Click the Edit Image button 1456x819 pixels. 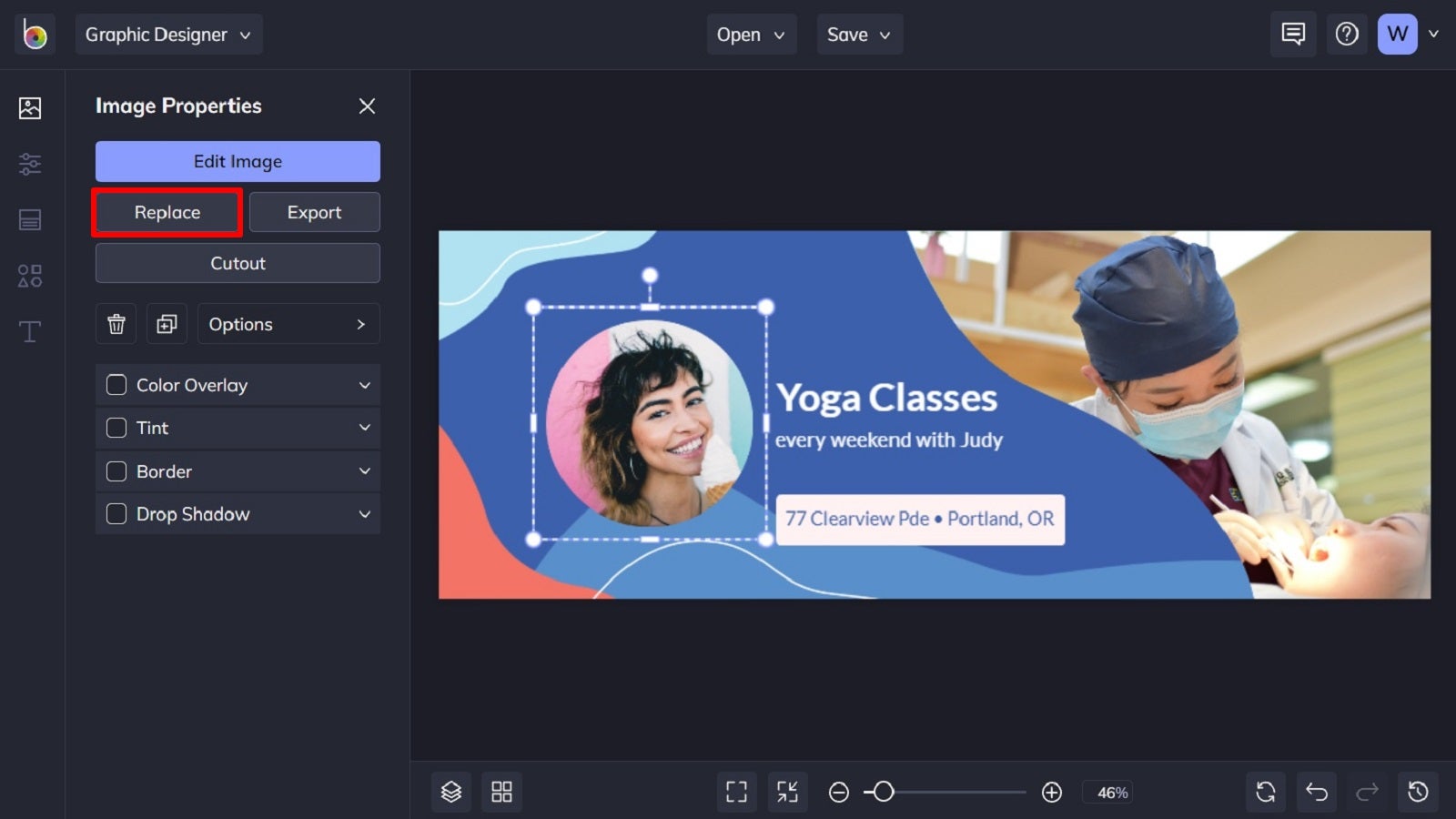237,161
